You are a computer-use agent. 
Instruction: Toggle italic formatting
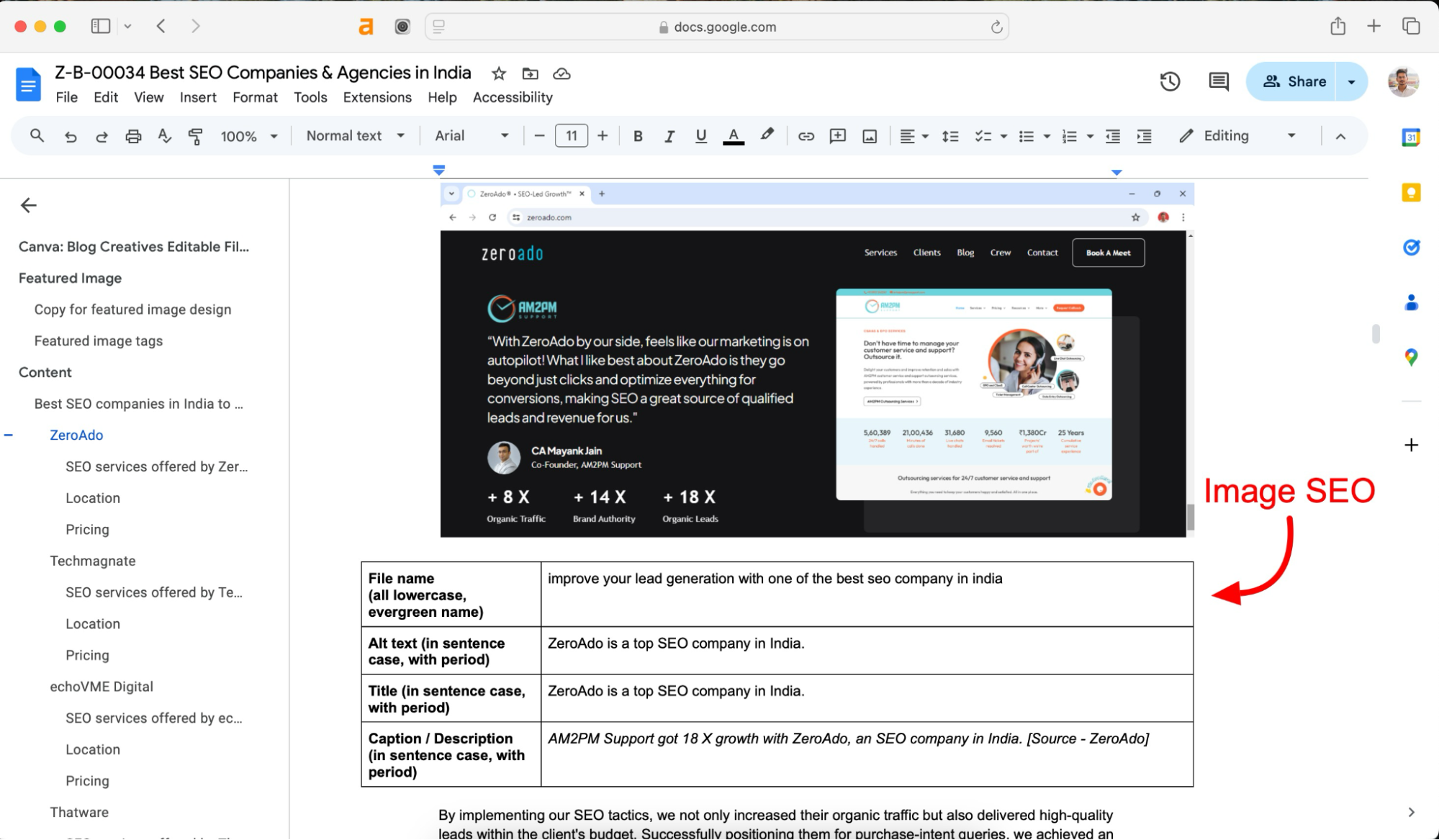[669, 136]
